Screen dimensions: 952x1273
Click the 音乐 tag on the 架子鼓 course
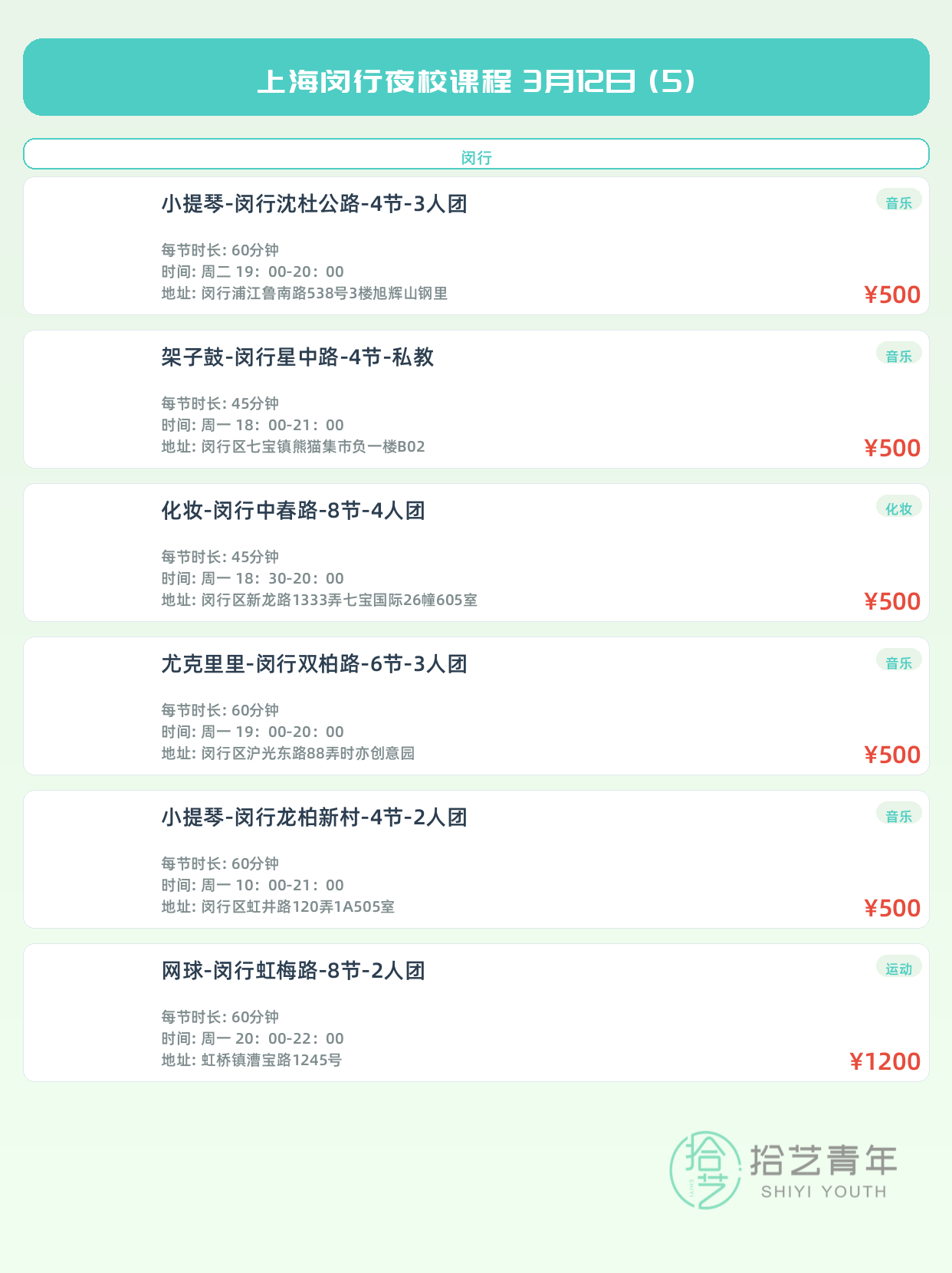tap(898, 355)
